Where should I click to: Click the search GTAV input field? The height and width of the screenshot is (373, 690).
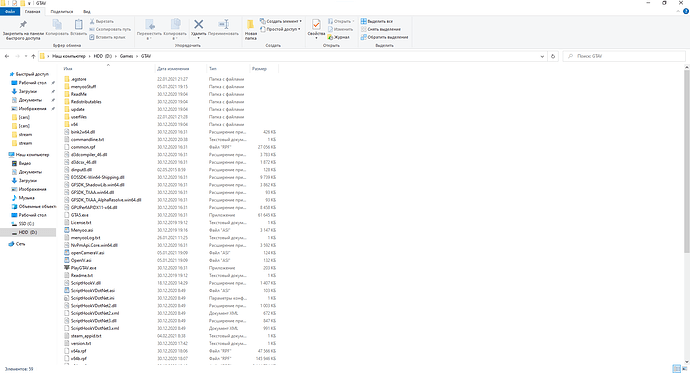pos(624,56)
